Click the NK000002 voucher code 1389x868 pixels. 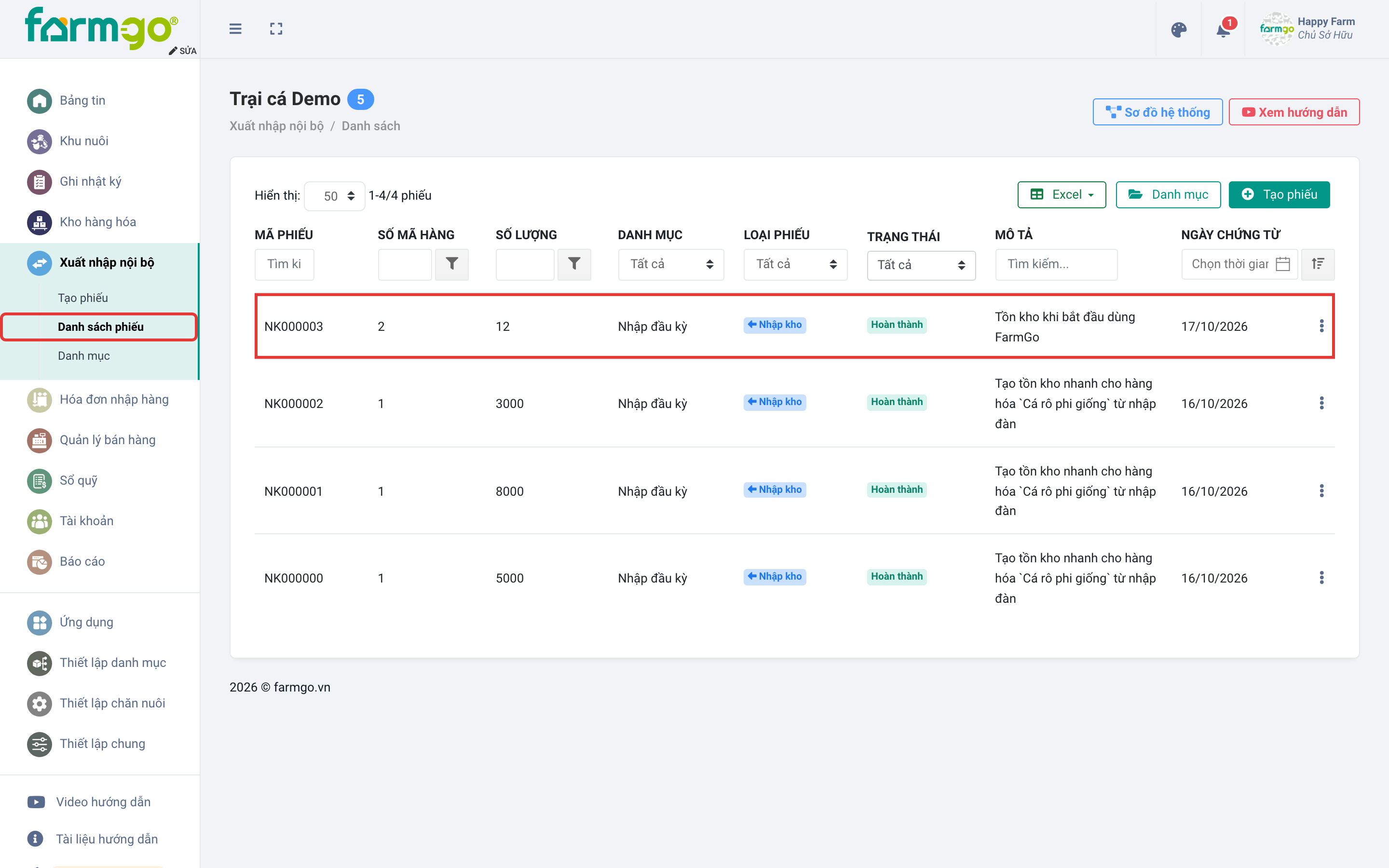[x=293, y=404]
